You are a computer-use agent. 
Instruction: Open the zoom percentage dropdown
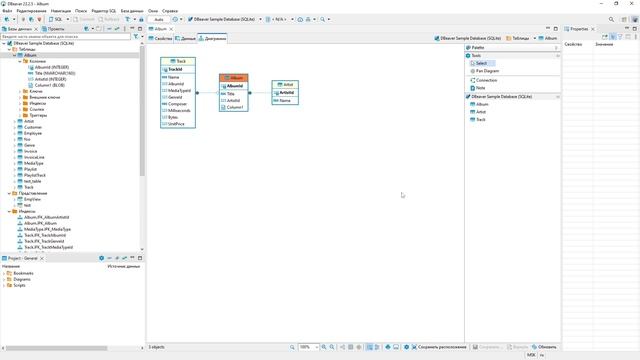[x=316, y=347]
